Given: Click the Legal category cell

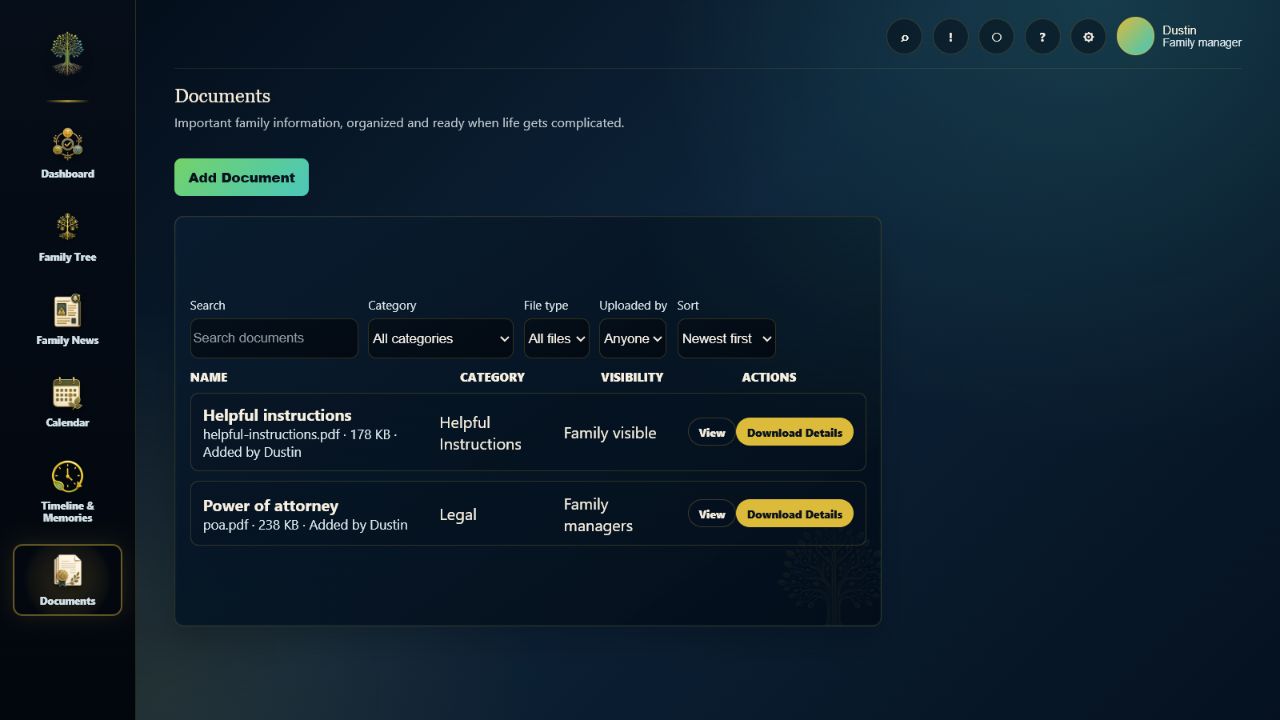Looking at the screenshot, I should [x=457, y=515].
